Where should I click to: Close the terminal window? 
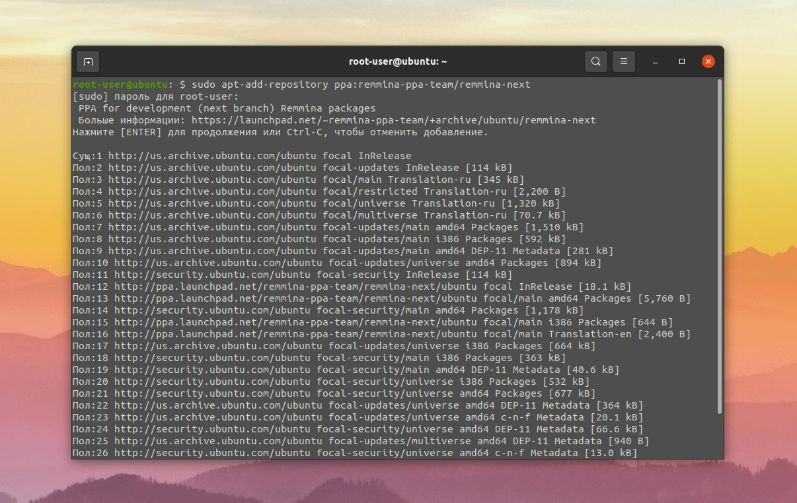click(708, 61)
